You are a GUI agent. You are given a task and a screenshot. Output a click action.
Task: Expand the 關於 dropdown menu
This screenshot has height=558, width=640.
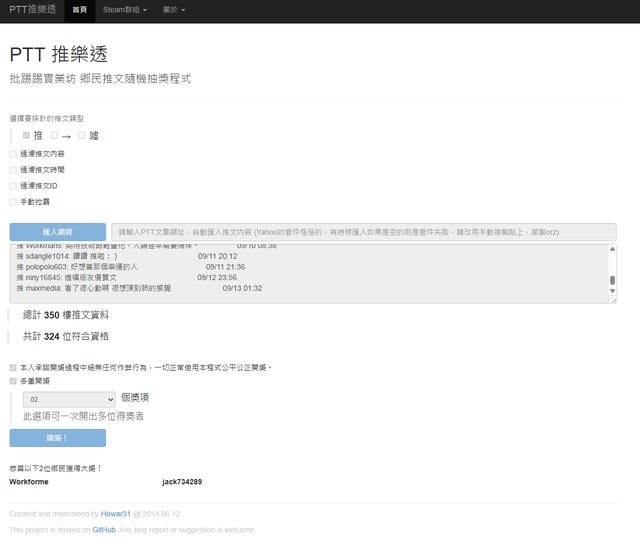[x=174, y=11]
